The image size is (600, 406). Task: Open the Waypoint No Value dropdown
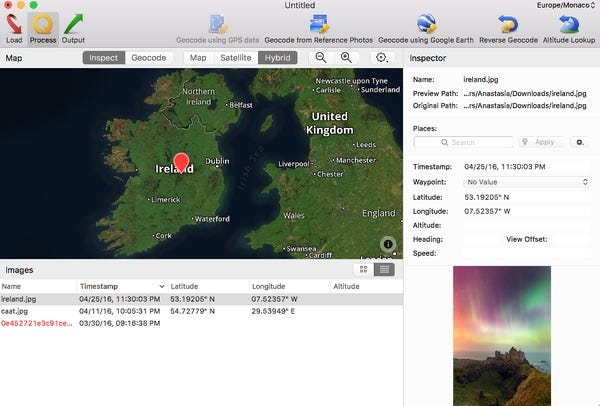(527, 182)
